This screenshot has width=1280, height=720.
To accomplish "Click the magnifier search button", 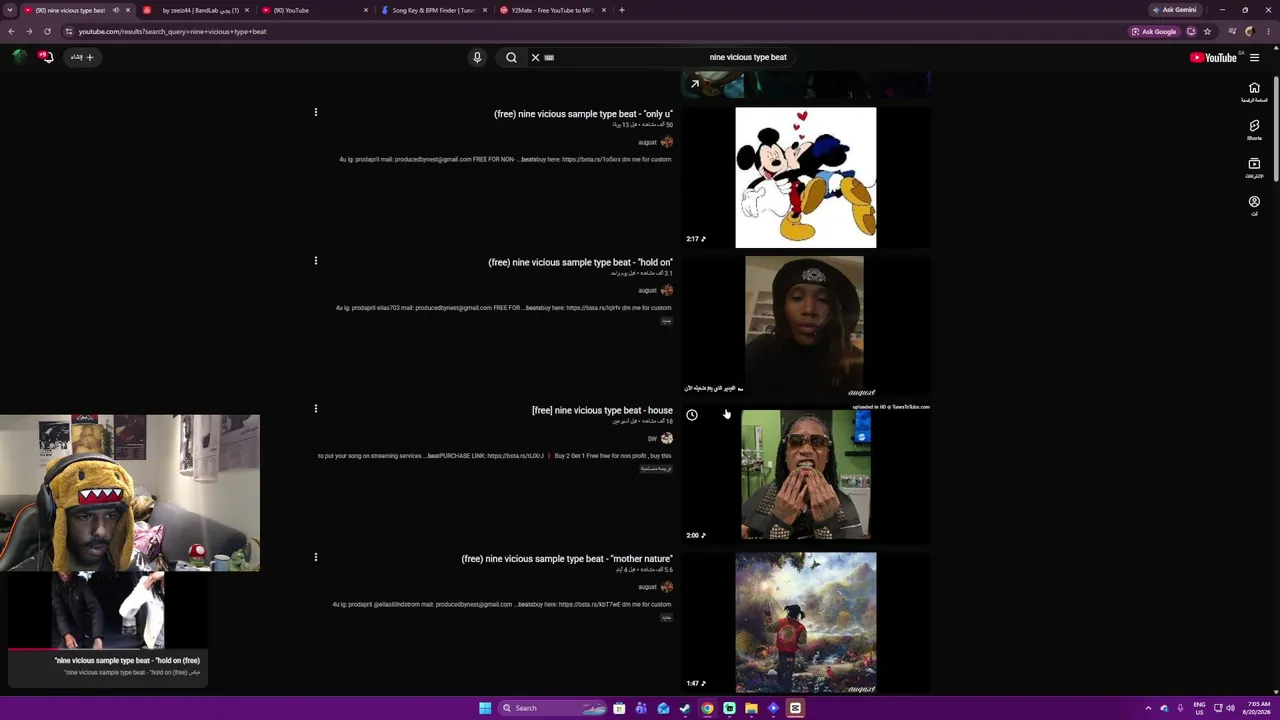I will (511, 57).
